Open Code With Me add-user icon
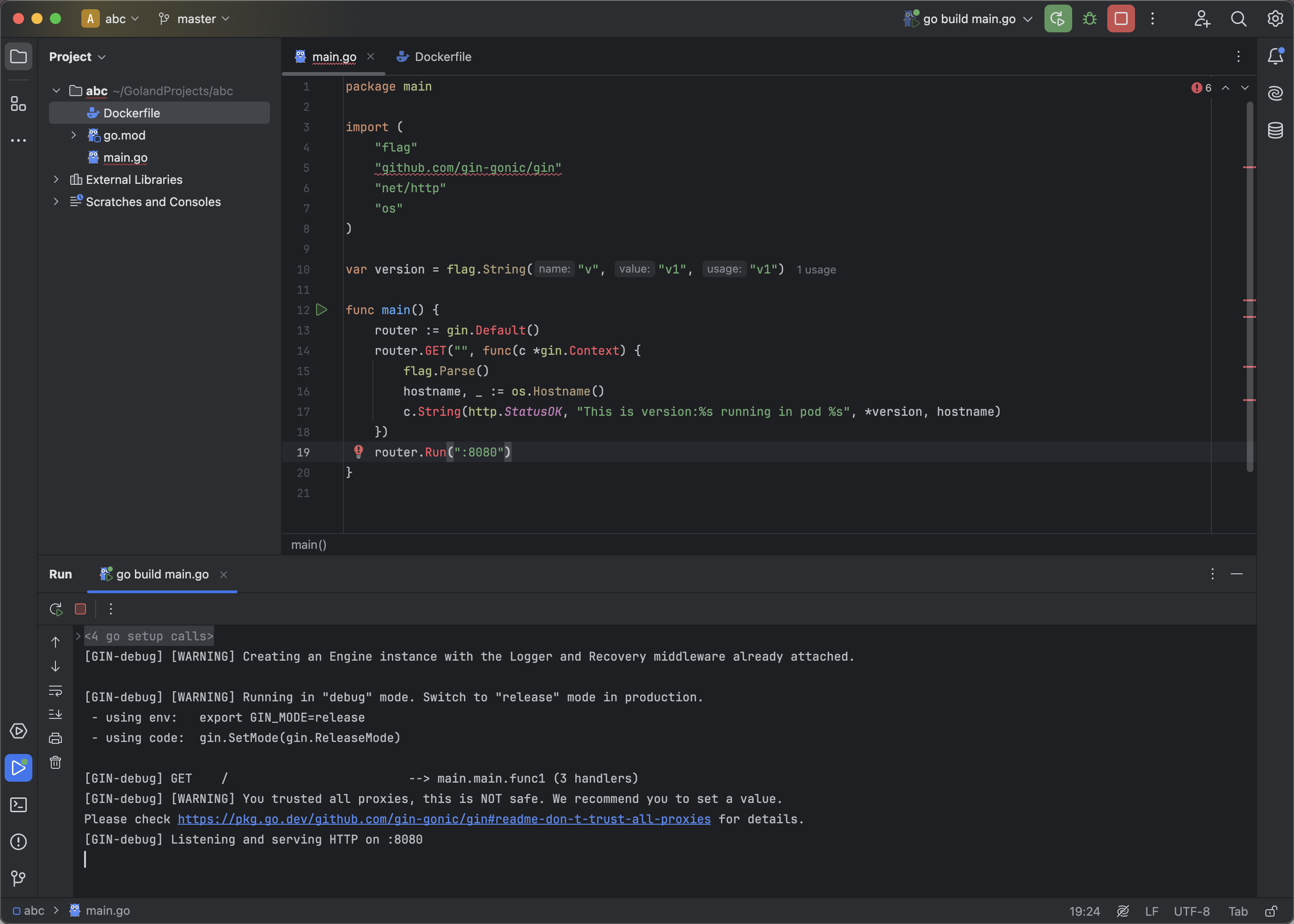Screen dimensions: 1294x924 pos(1202,19)
